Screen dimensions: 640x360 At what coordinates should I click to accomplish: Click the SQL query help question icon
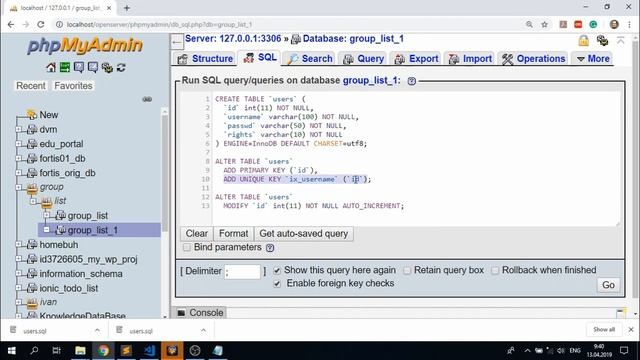tap(411, 81)
